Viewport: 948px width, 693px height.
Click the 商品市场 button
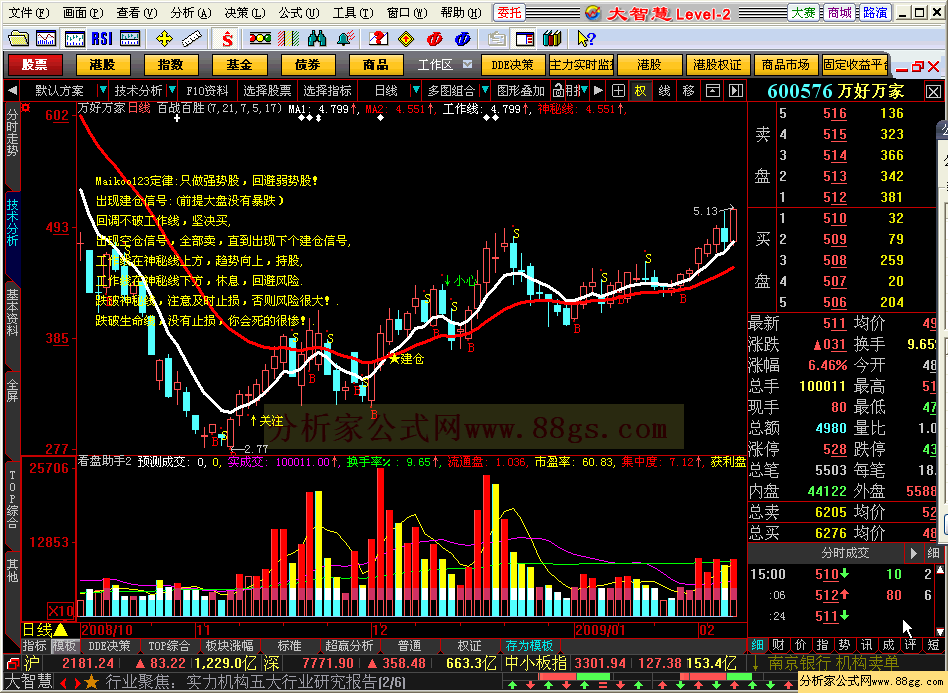point(785,65)
